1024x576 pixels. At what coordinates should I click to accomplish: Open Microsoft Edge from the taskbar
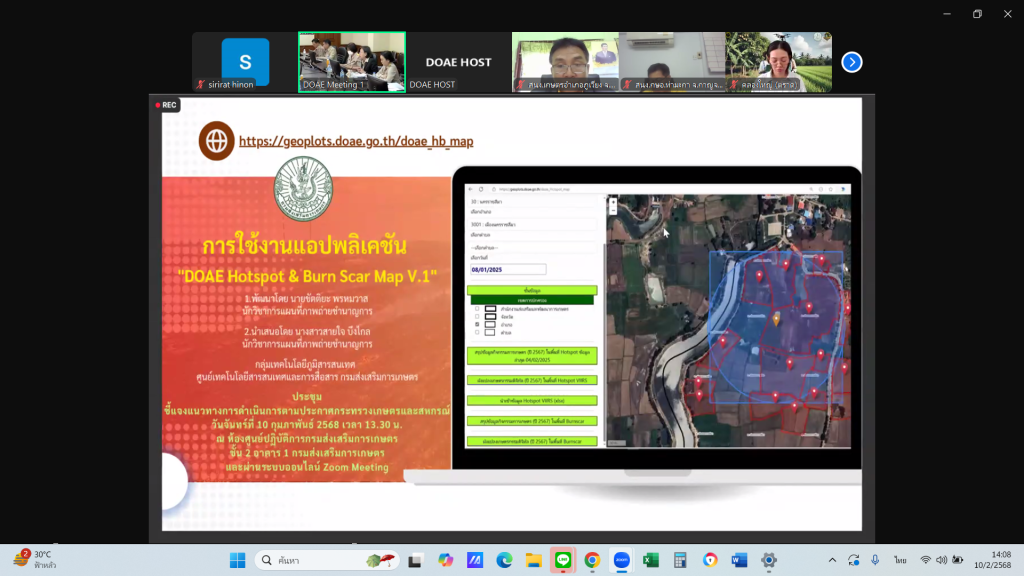pyautogui.click(x=504, y=560)
